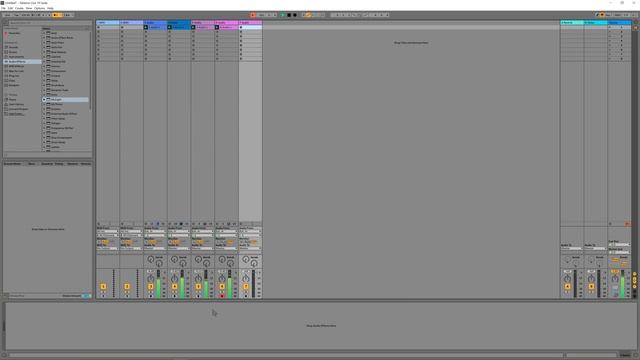Select the 7 Audio track header
640x360 pixels.
pyautogui.click(x=251, y=22)
